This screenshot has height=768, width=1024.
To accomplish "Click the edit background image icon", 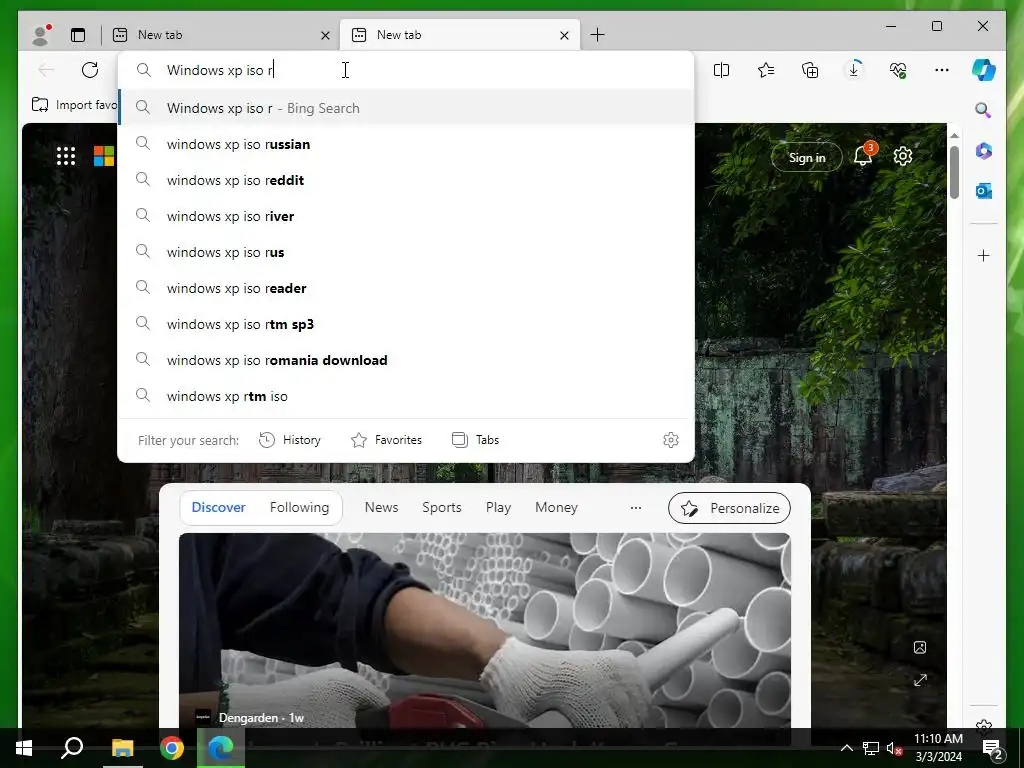I will coord(920,647).
